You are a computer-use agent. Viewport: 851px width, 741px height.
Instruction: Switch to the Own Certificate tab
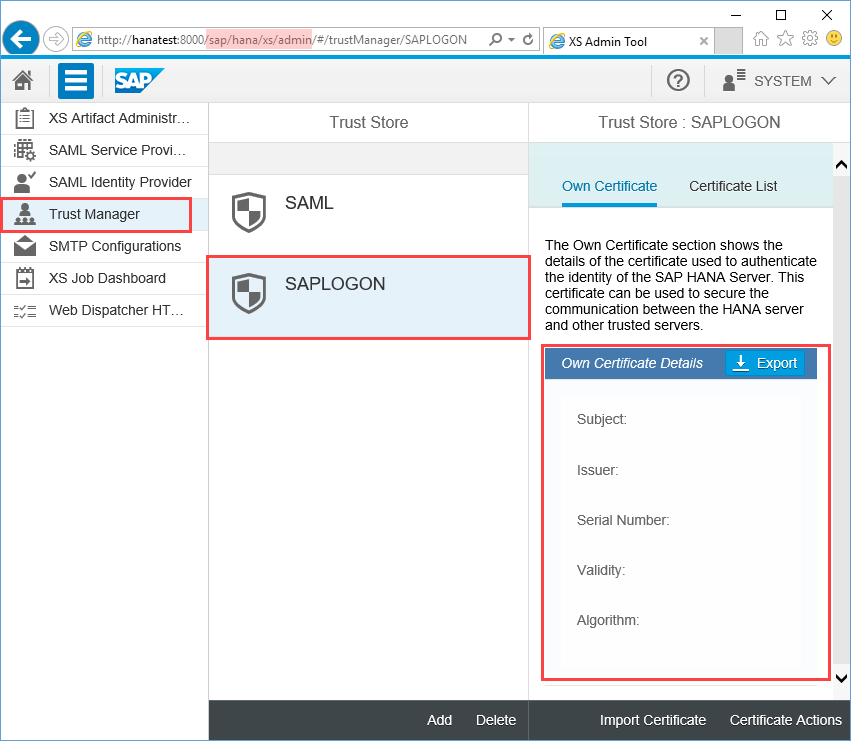(x=609, y=186)
